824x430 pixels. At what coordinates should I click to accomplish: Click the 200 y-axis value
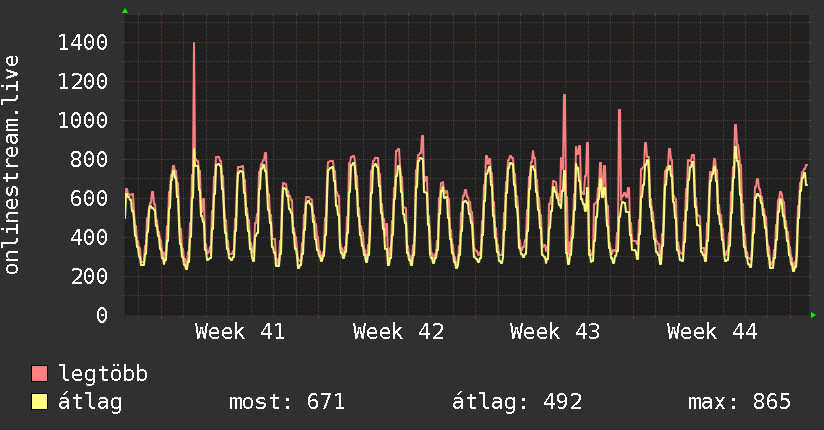click(x=89, y=276)
